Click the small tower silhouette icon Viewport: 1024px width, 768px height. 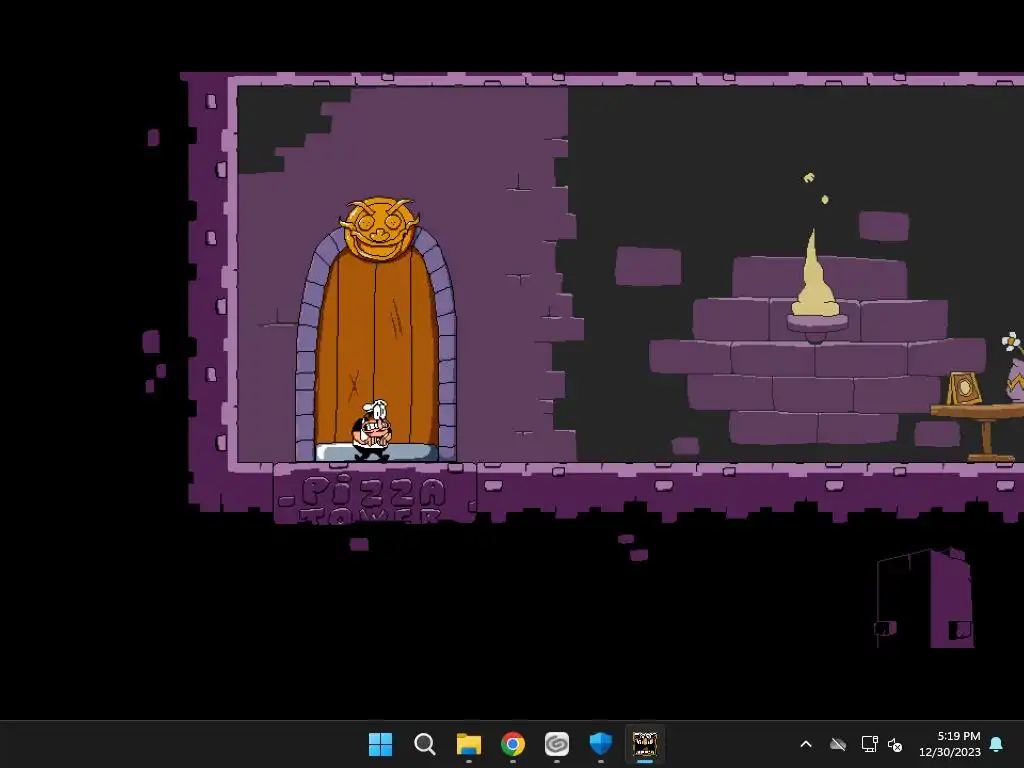tap(923, 598)
